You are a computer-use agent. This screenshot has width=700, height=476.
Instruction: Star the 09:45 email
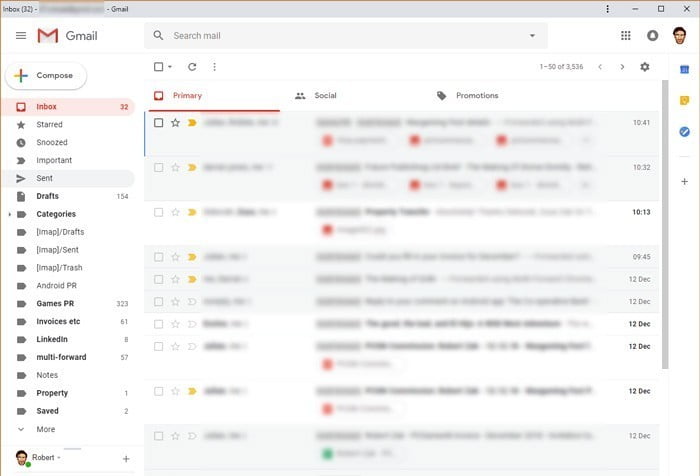click(175, 257)
